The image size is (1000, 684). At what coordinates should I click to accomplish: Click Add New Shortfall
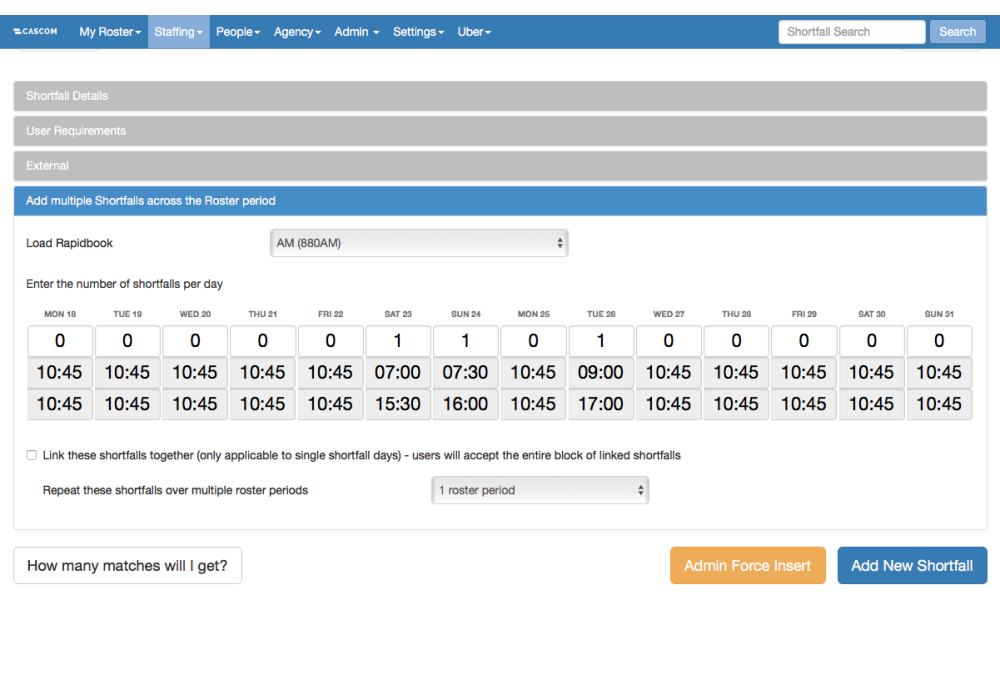point(911,566)
